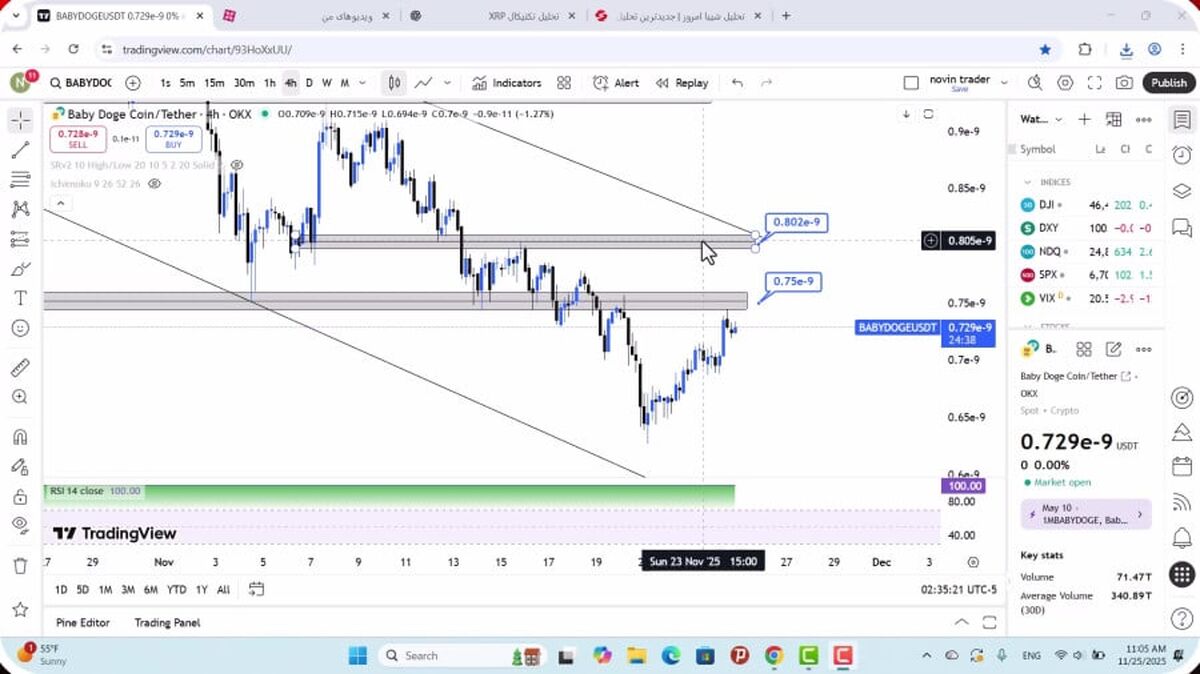Expand the line chart style dropdown arrow

point(447,83)
